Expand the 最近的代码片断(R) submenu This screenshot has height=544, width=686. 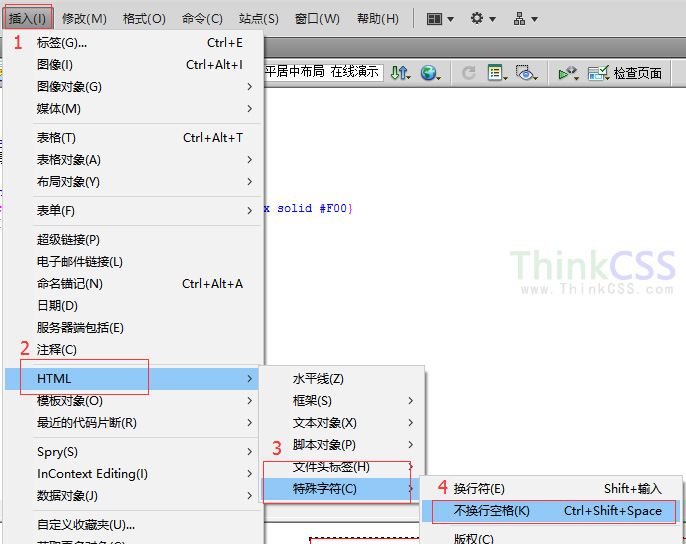133,423
